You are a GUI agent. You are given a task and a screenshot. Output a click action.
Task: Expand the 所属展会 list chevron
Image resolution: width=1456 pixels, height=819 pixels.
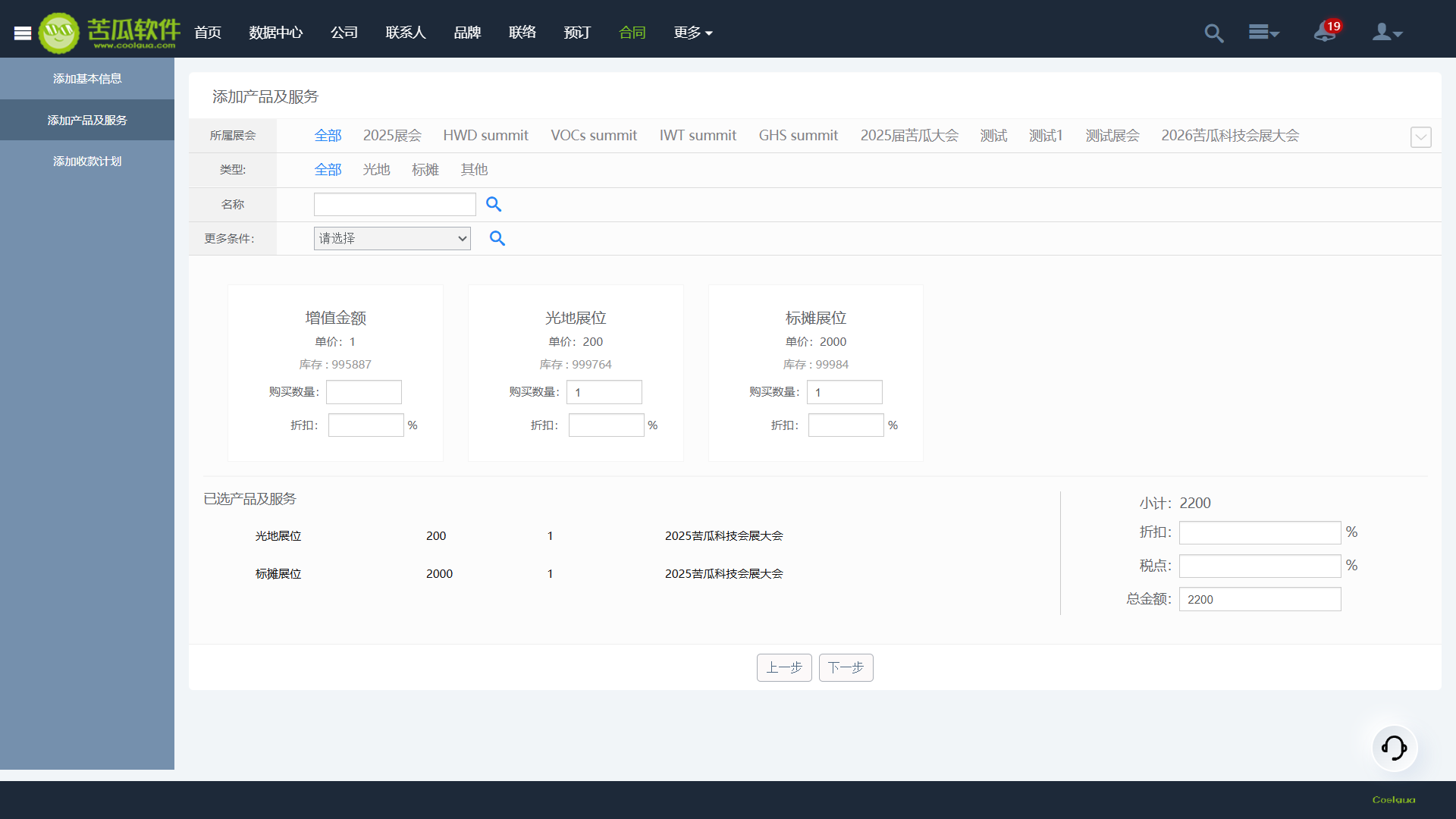(x=1421, y=137)
